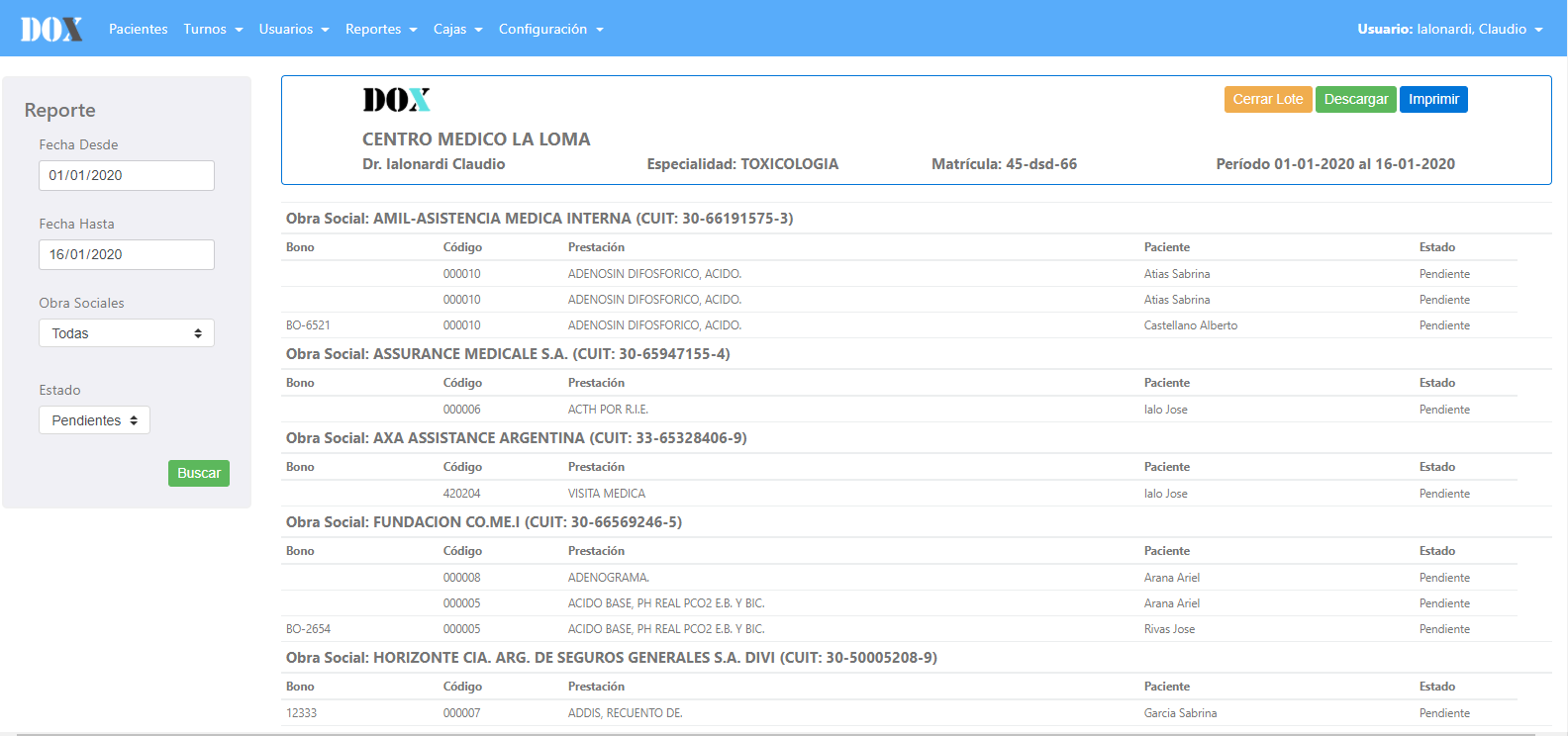Click the Reporte sidebar heading
Viewport: 1568px width, 736px height.
click(60, 111)
